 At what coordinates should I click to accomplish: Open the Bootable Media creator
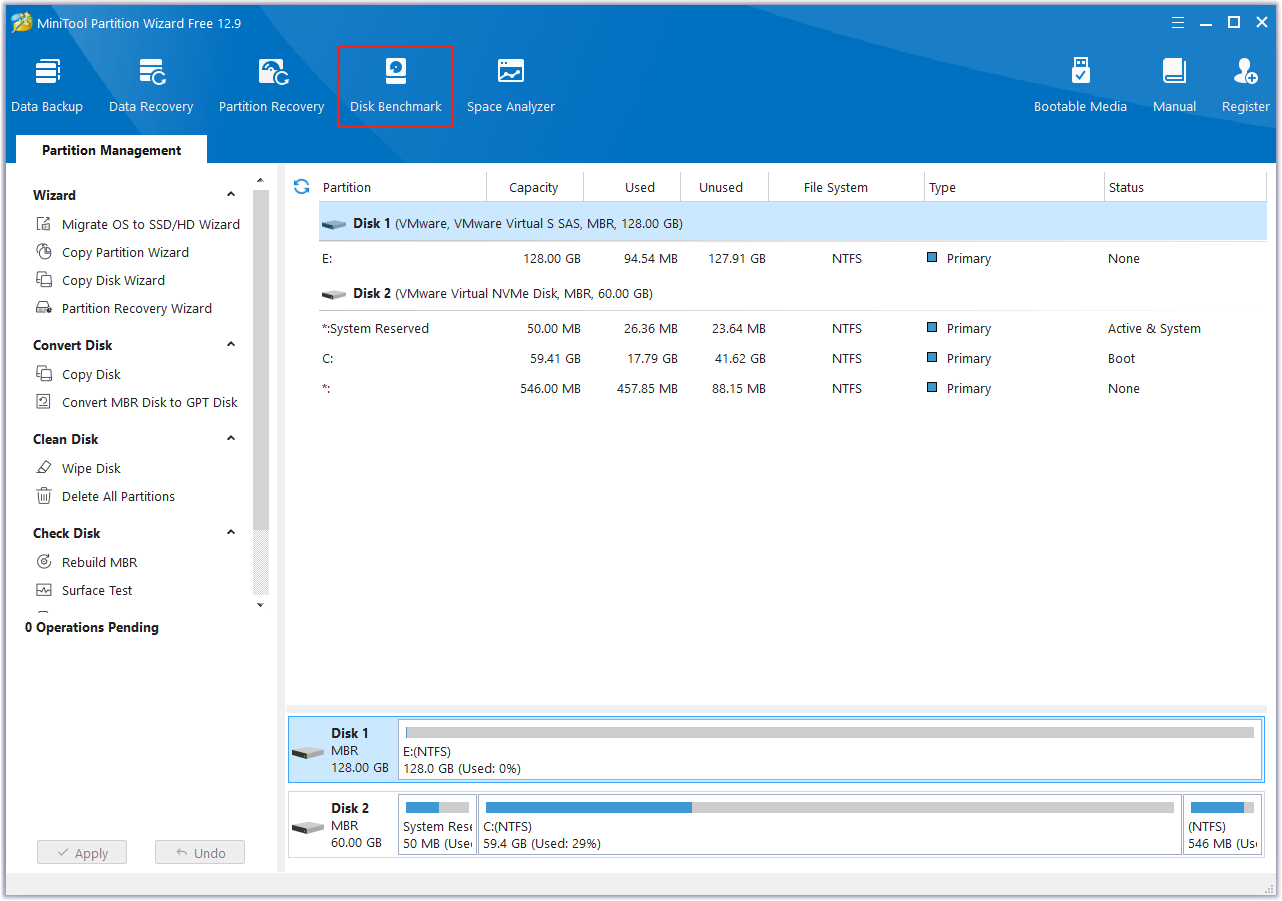pos(1080,85)
